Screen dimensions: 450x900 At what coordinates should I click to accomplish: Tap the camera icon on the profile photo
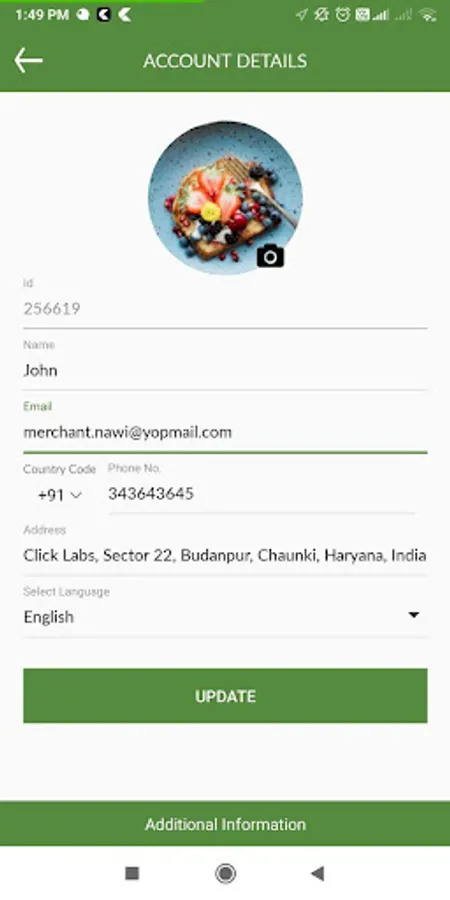[x=270, y=256]
